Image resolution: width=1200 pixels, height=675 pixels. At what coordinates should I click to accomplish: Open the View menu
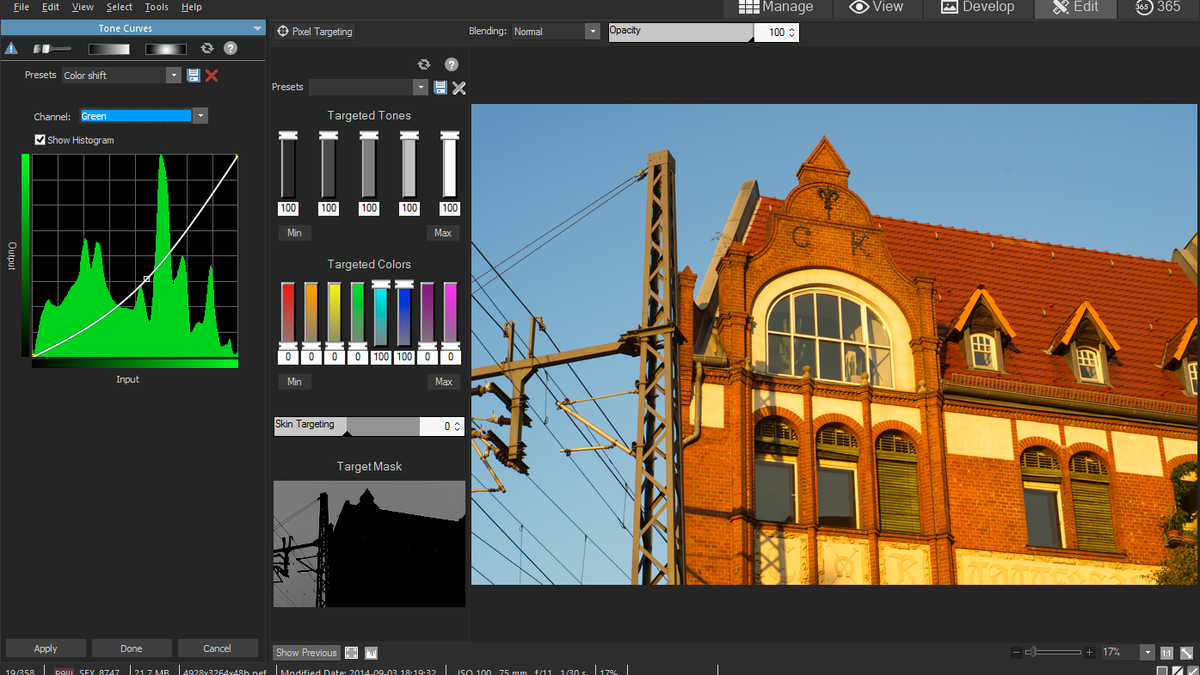click(83, 7)
